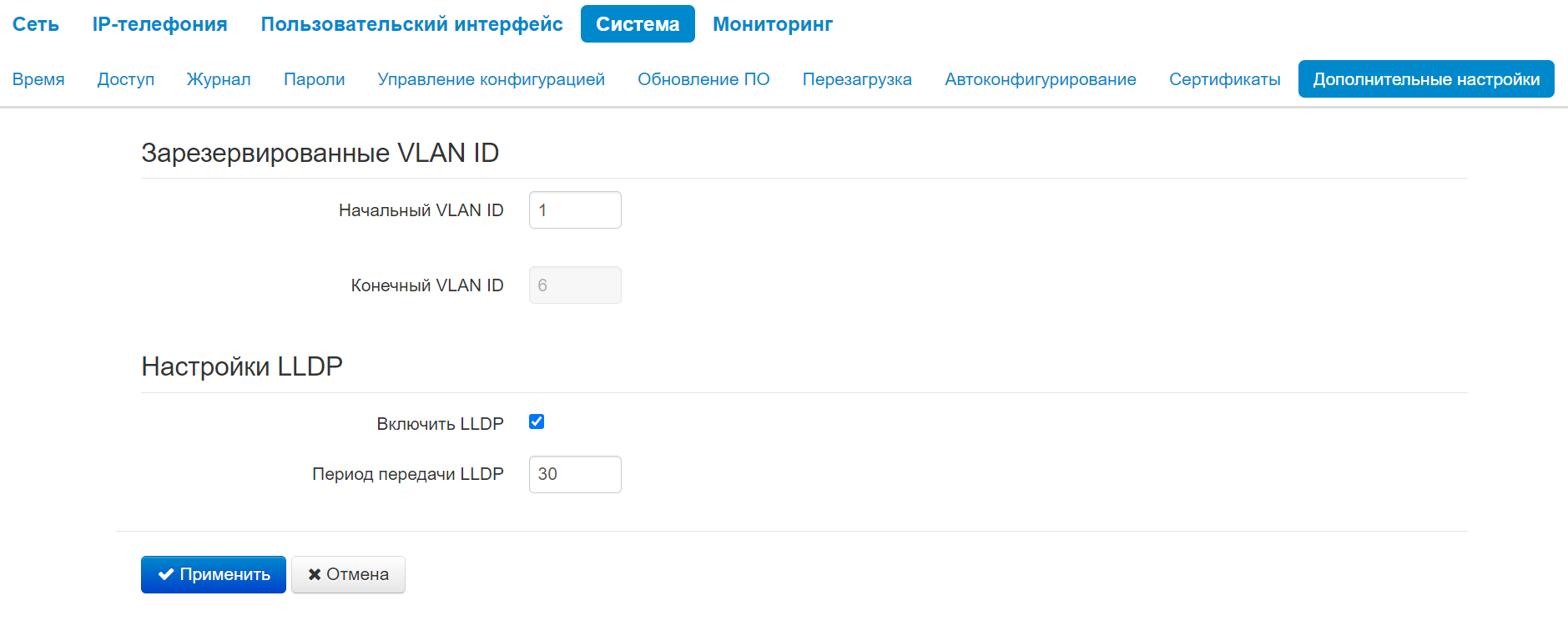
Task: Select the Система main tab
Action: 638,24
